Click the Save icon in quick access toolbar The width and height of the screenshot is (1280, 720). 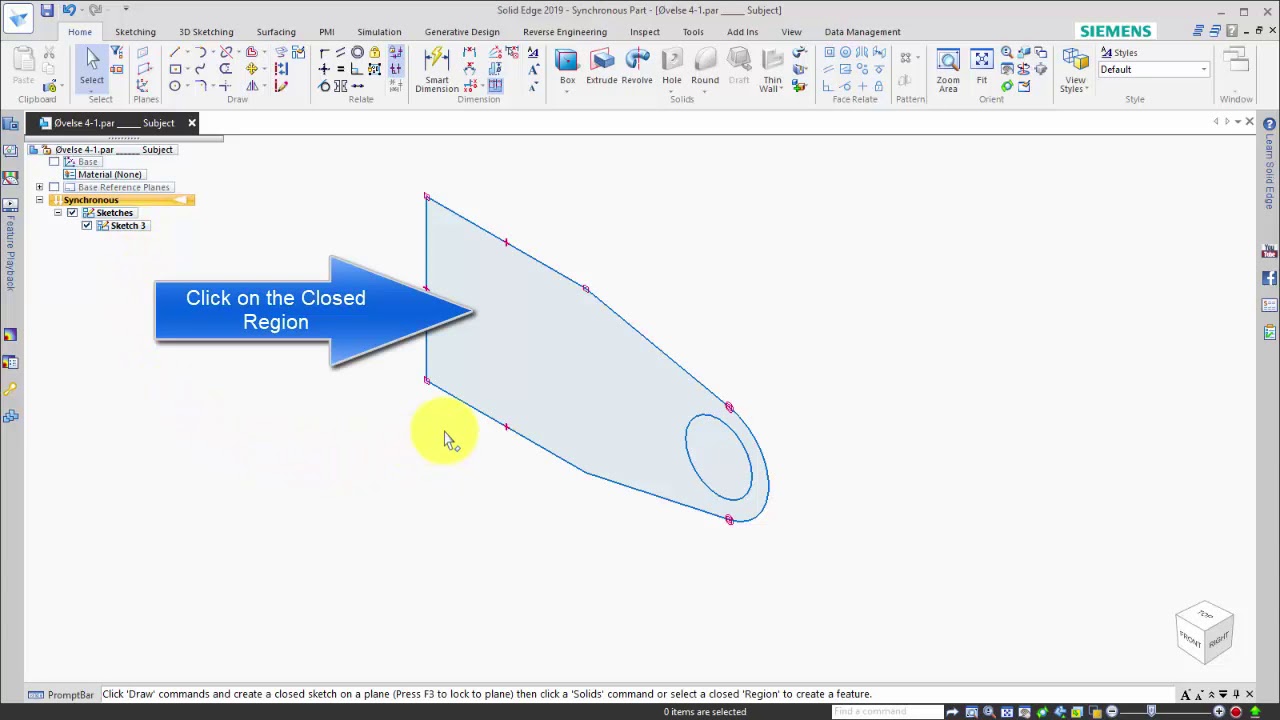pyautogui.click(x=47, y=11)
